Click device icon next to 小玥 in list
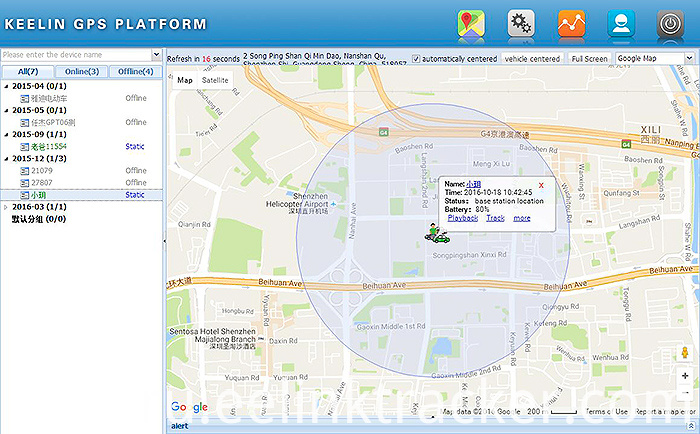 [25, 195]
